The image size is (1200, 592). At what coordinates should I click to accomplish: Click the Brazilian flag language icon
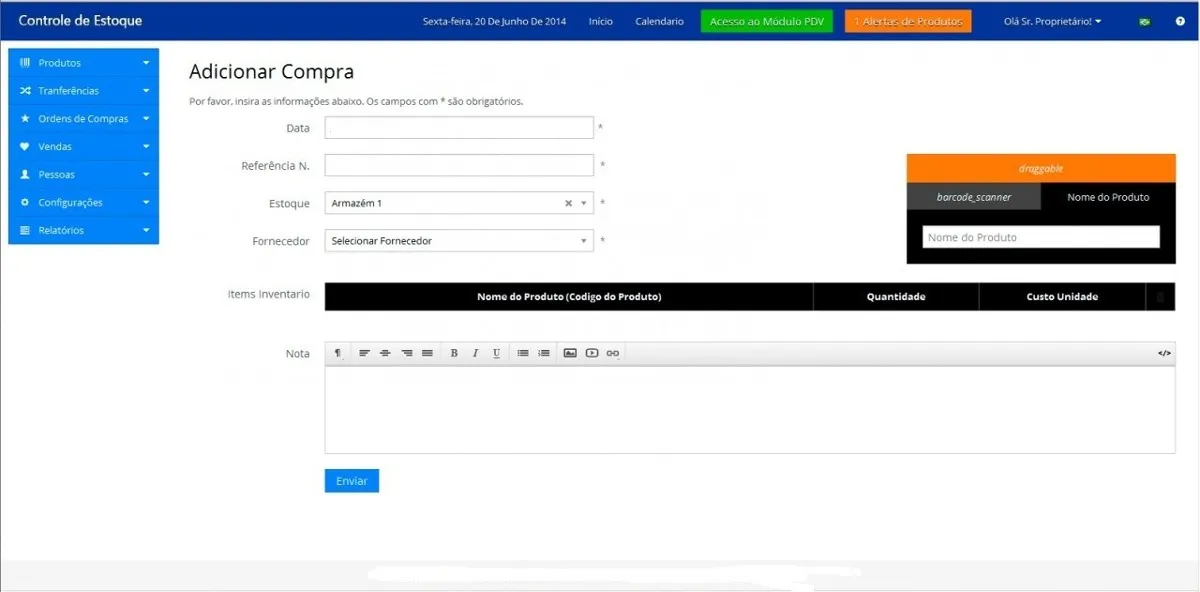tap(1142, 20)
